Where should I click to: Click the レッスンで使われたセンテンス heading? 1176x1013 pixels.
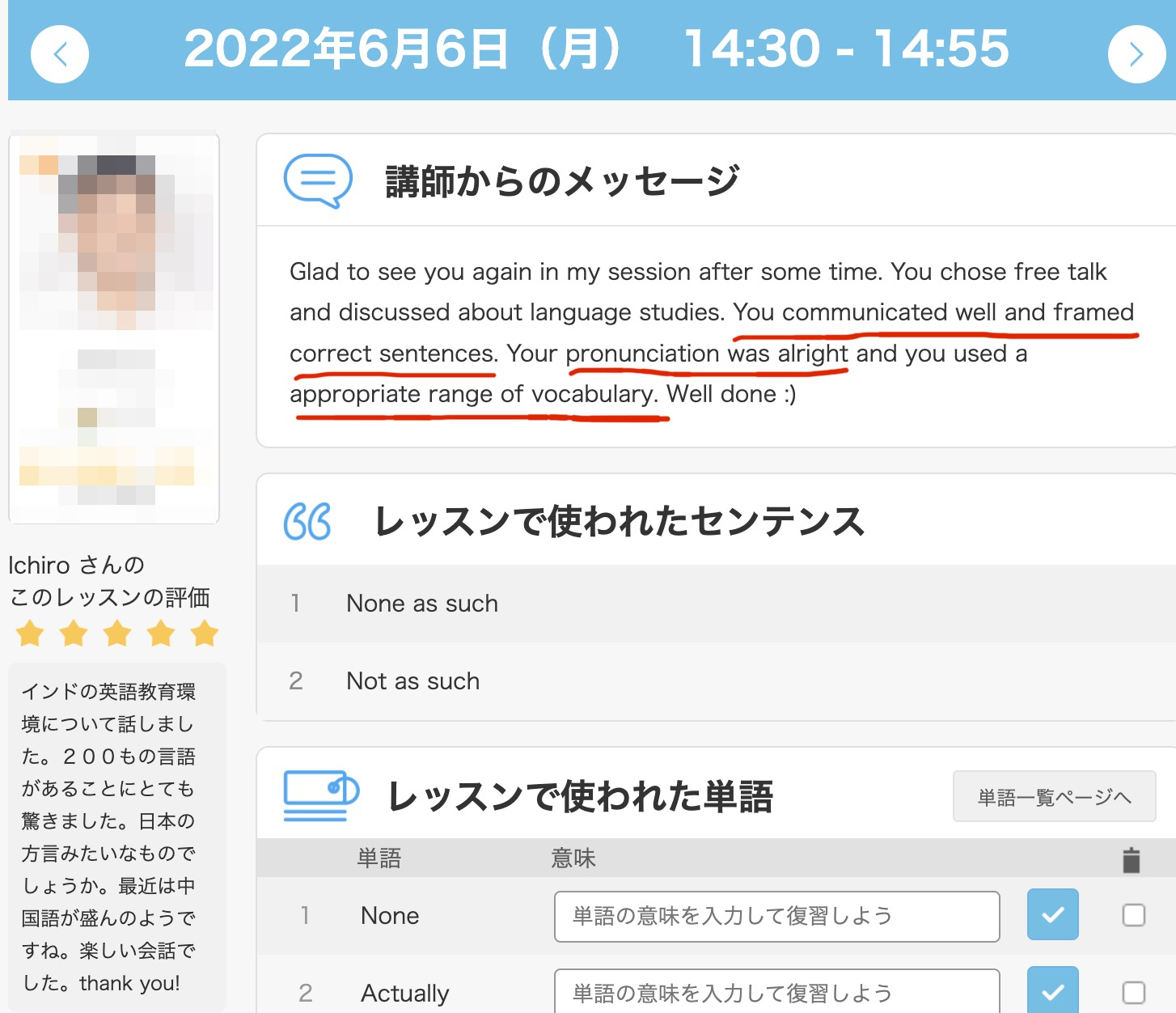pyautogui.click(x=620, y=521)
